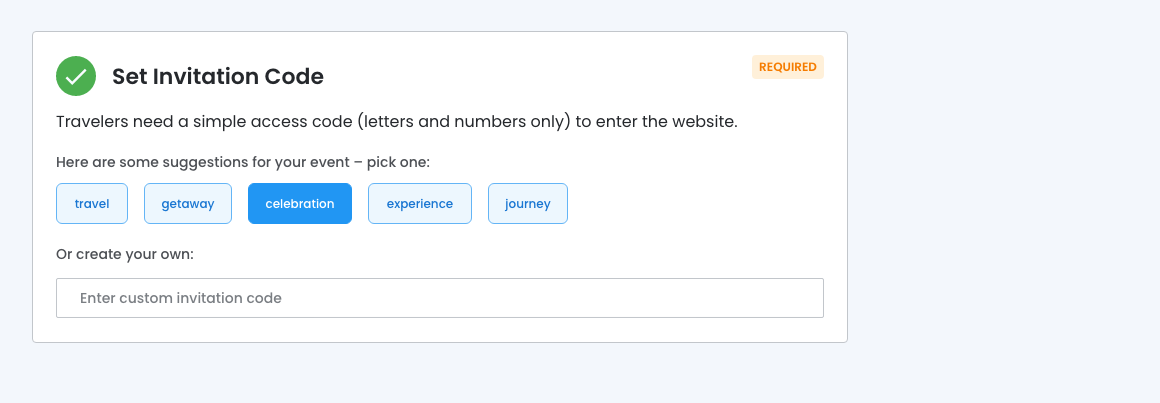The height and width of the screenshot is (403, 1160).
Task: Click the first suggestion chip in the row
Action: click(92, 203)
